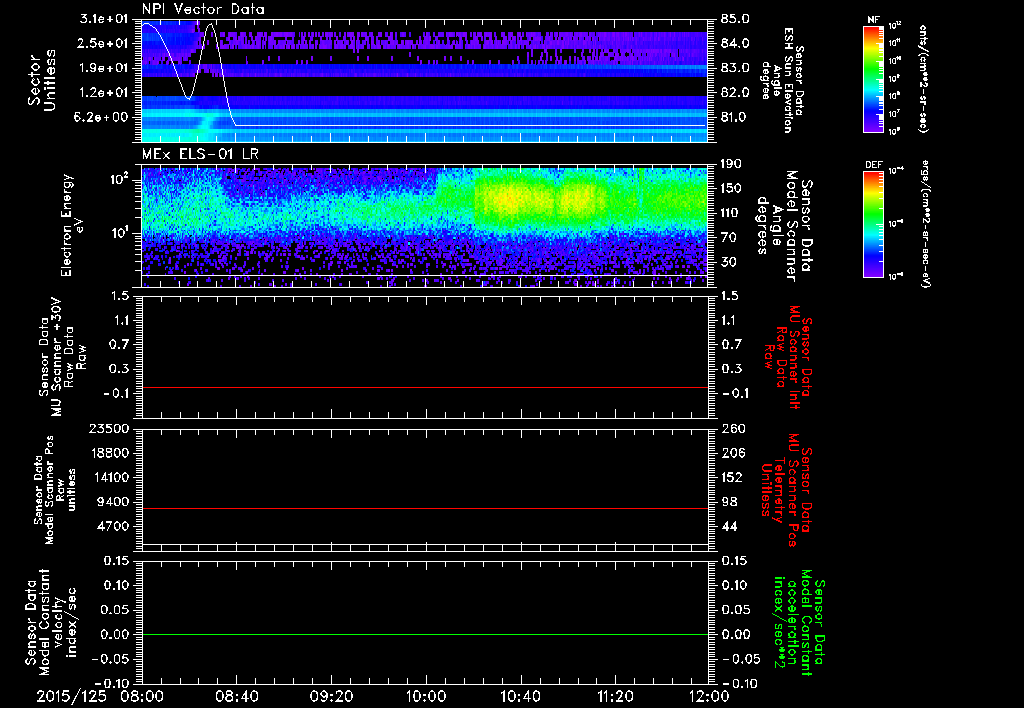1024x708 pixels.
Task: Click the '4700' scanner position tick
Action: pyautogui.click(x=114, y=526)
